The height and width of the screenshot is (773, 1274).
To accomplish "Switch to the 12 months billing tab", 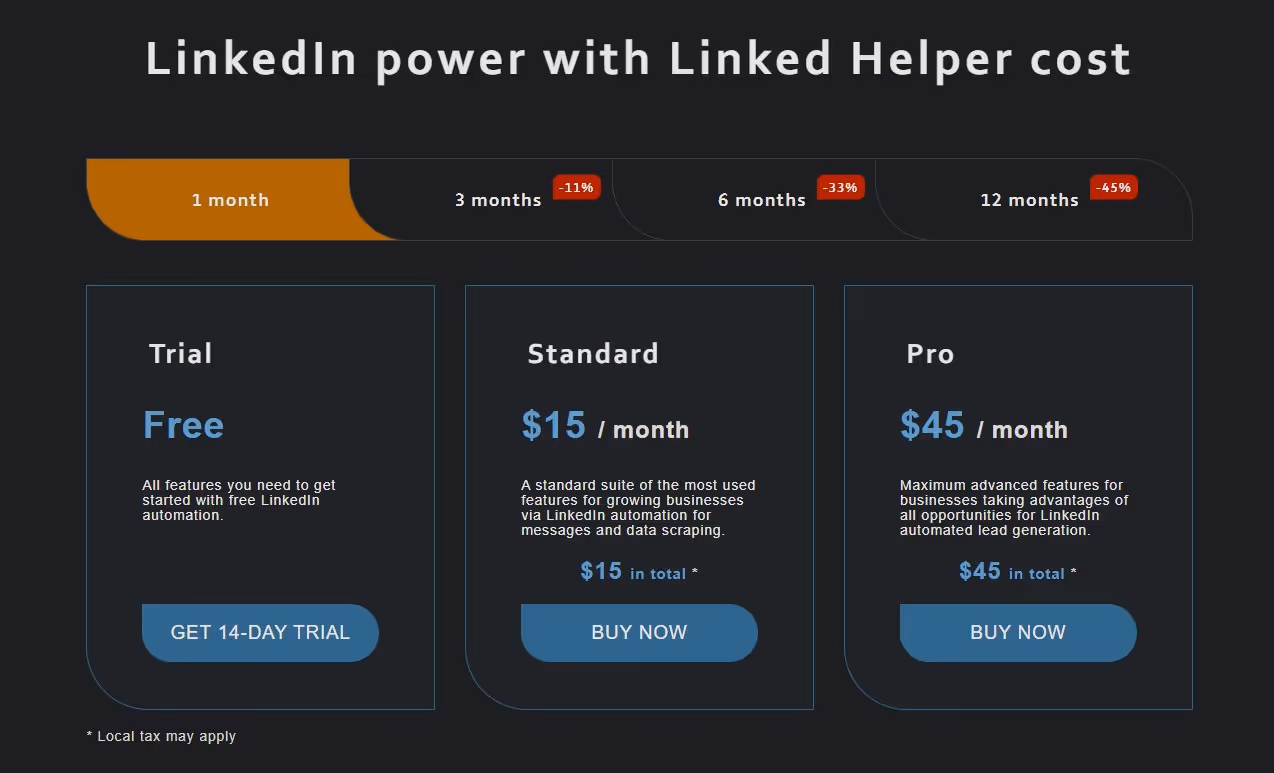I will coord(1029,200).
